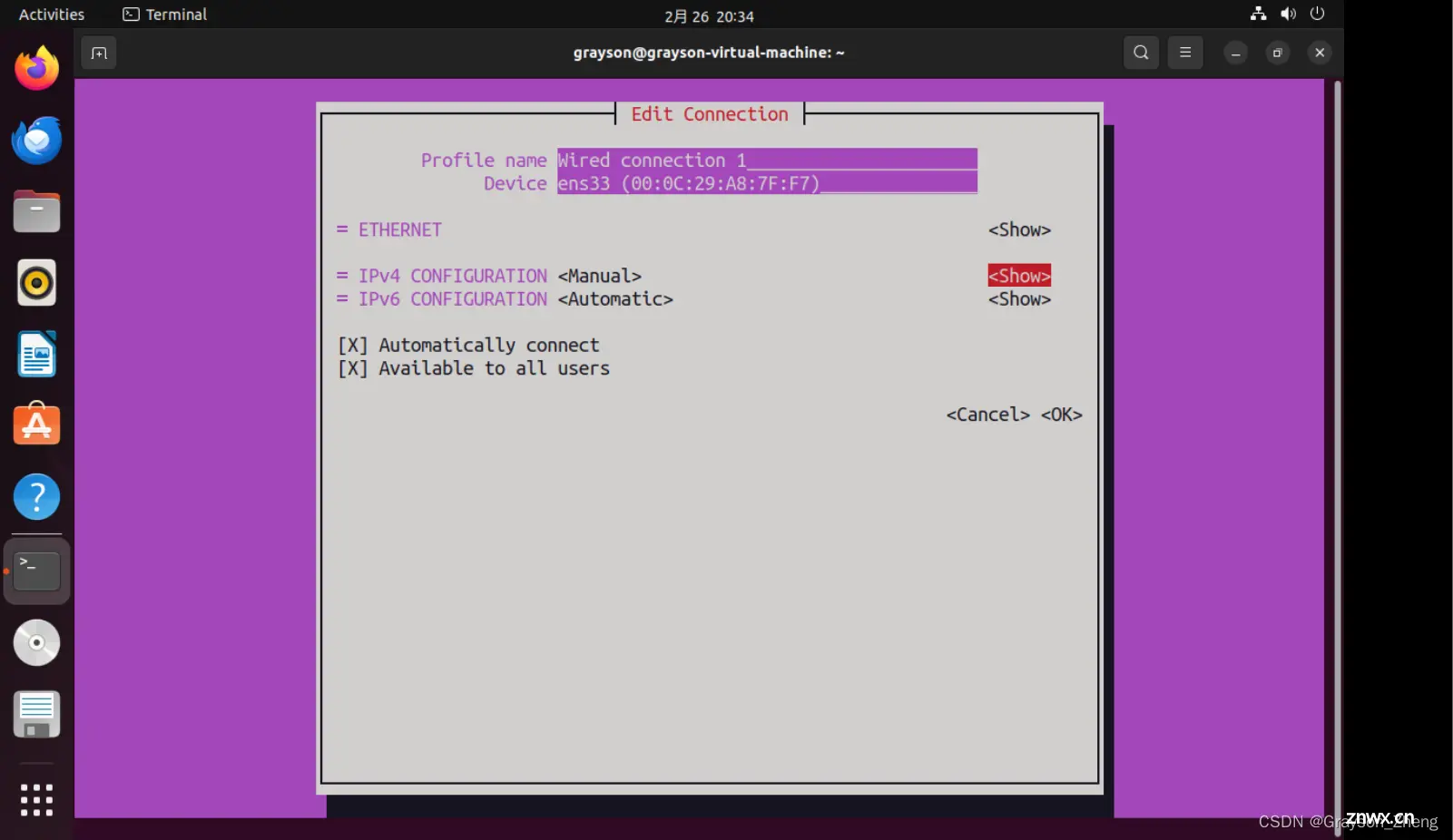The width and height of the screenshot is (1453, 840).
Task: Click the IPv4 CONFIGURATION label
Action: click(x=452, y=276)
